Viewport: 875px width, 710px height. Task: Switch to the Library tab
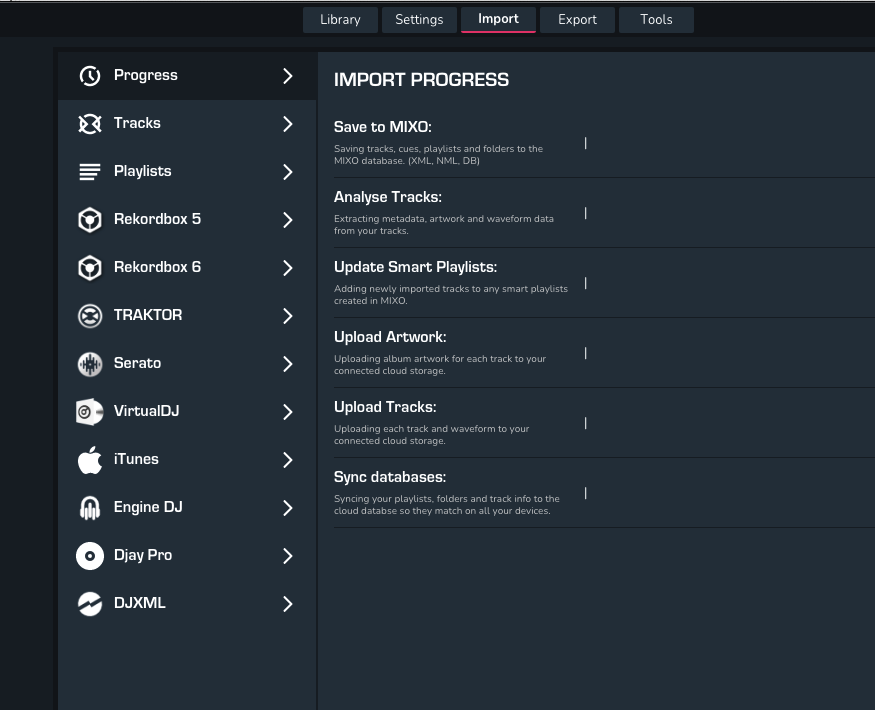coord(340,20)
